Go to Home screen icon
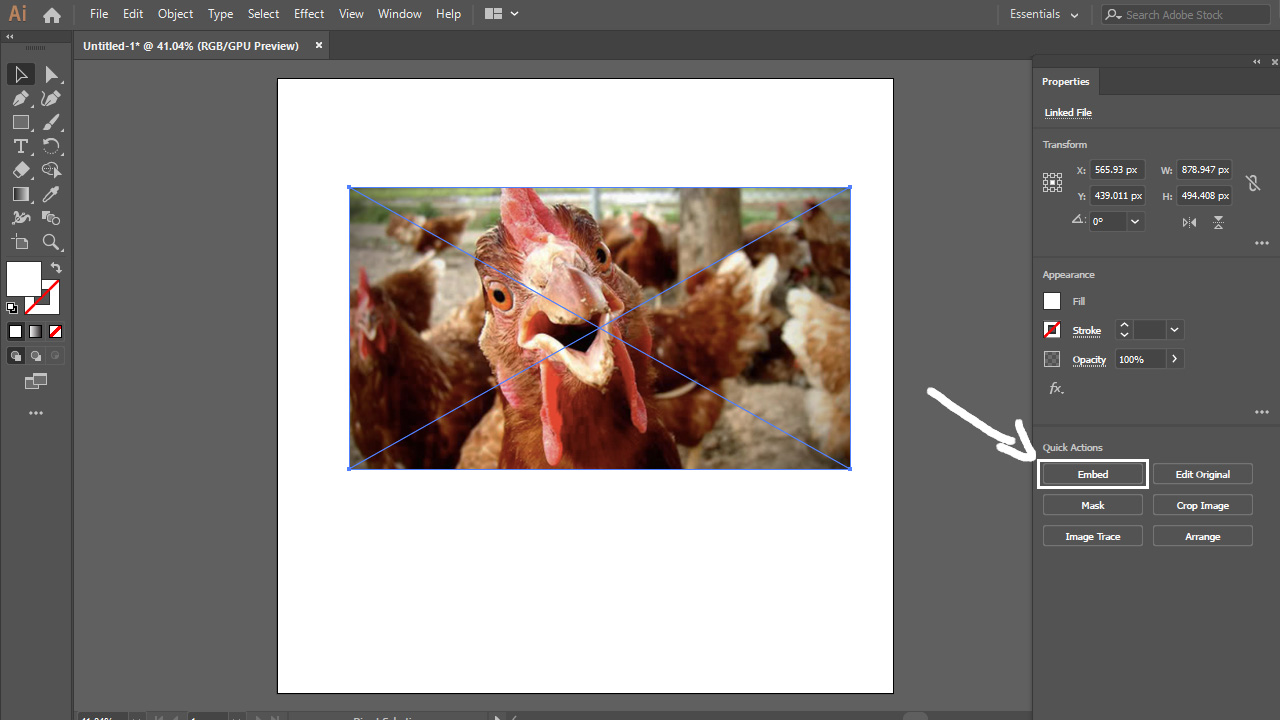1280x720 pixels. (52, 15)
